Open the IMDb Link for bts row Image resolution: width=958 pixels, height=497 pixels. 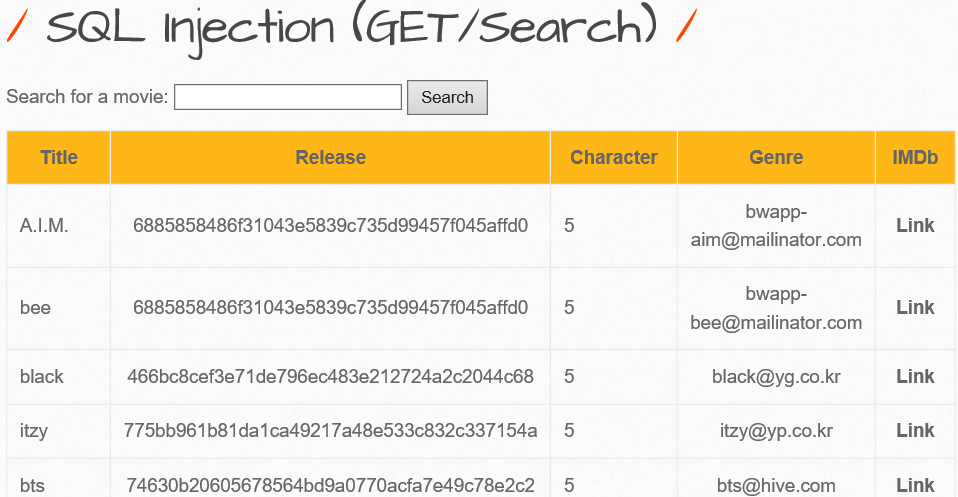(915, 485)
